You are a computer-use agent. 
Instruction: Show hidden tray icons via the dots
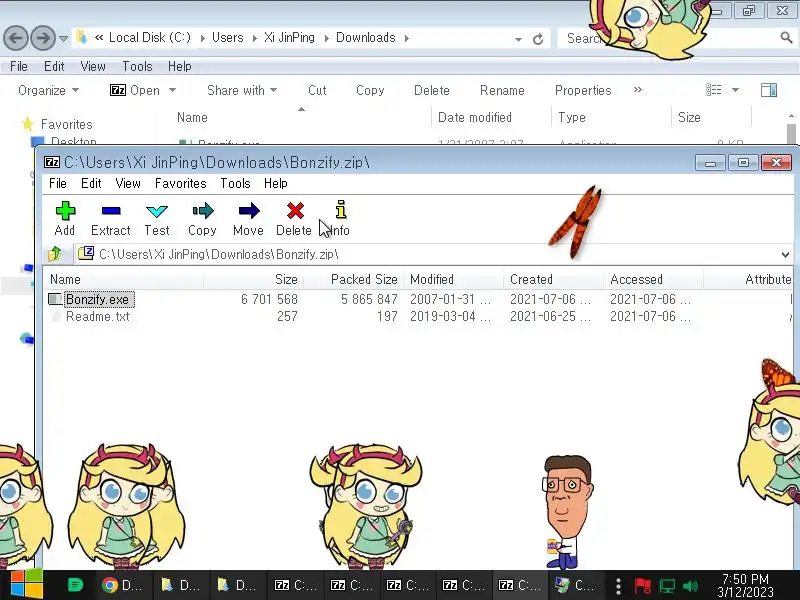tap(618, 585)
